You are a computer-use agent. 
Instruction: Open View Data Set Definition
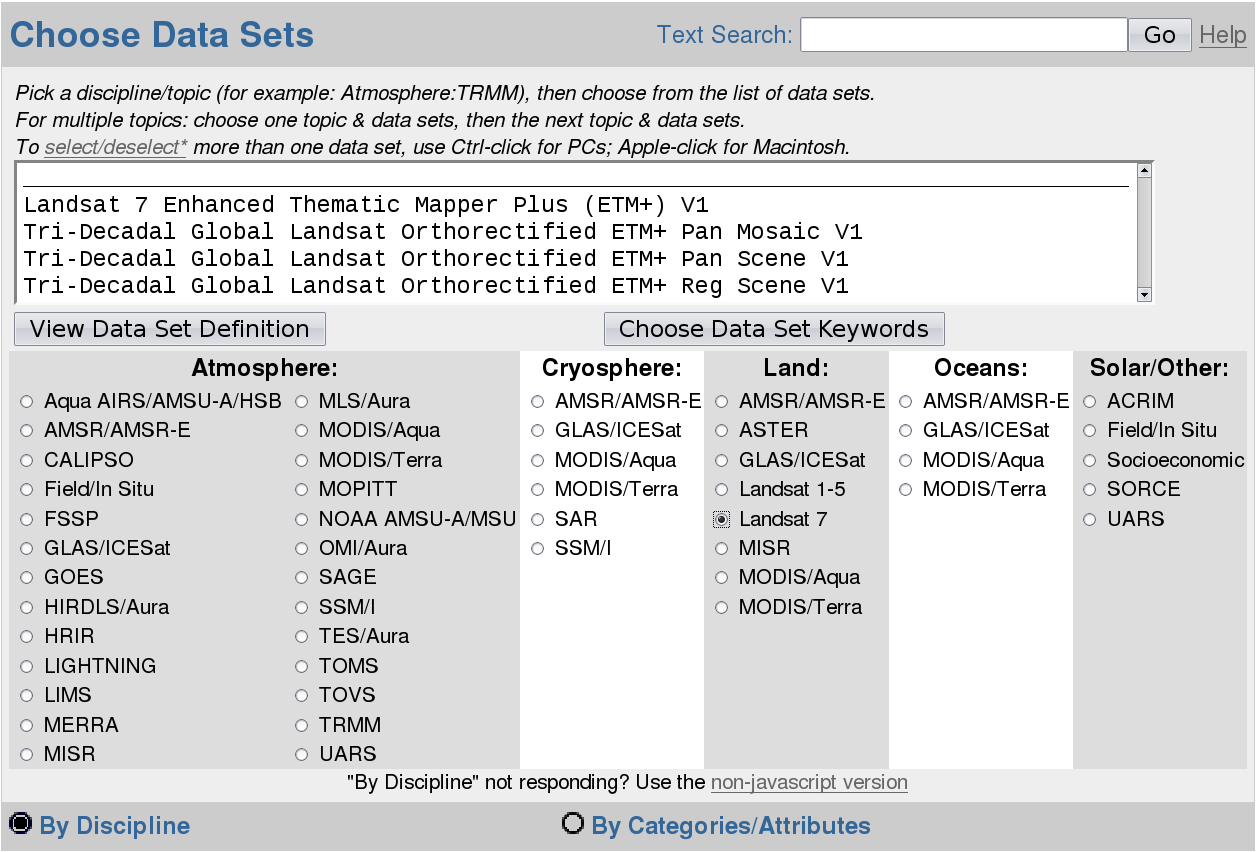(x=170, y=329)
